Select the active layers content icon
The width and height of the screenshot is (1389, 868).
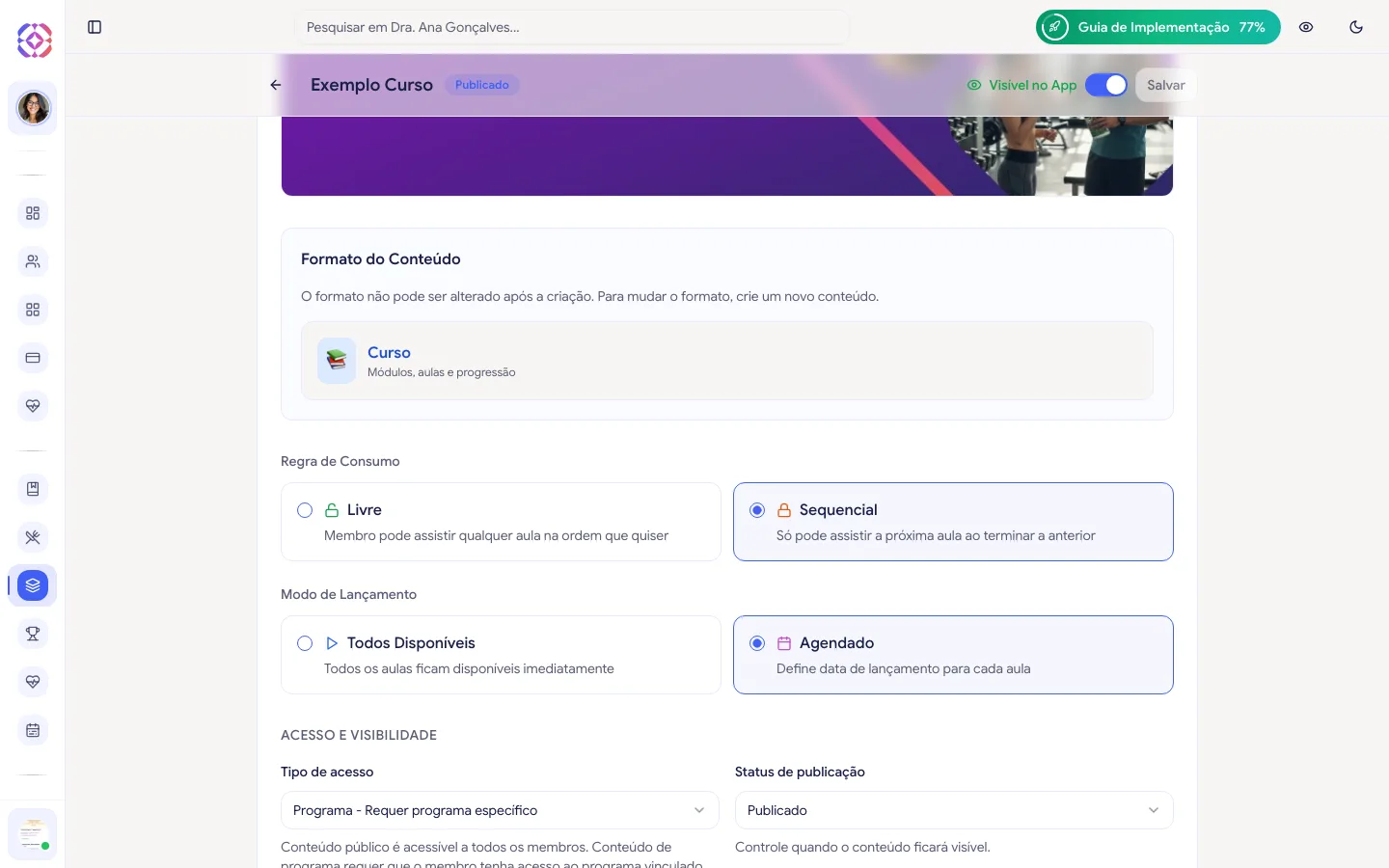(x=33, y=585)
